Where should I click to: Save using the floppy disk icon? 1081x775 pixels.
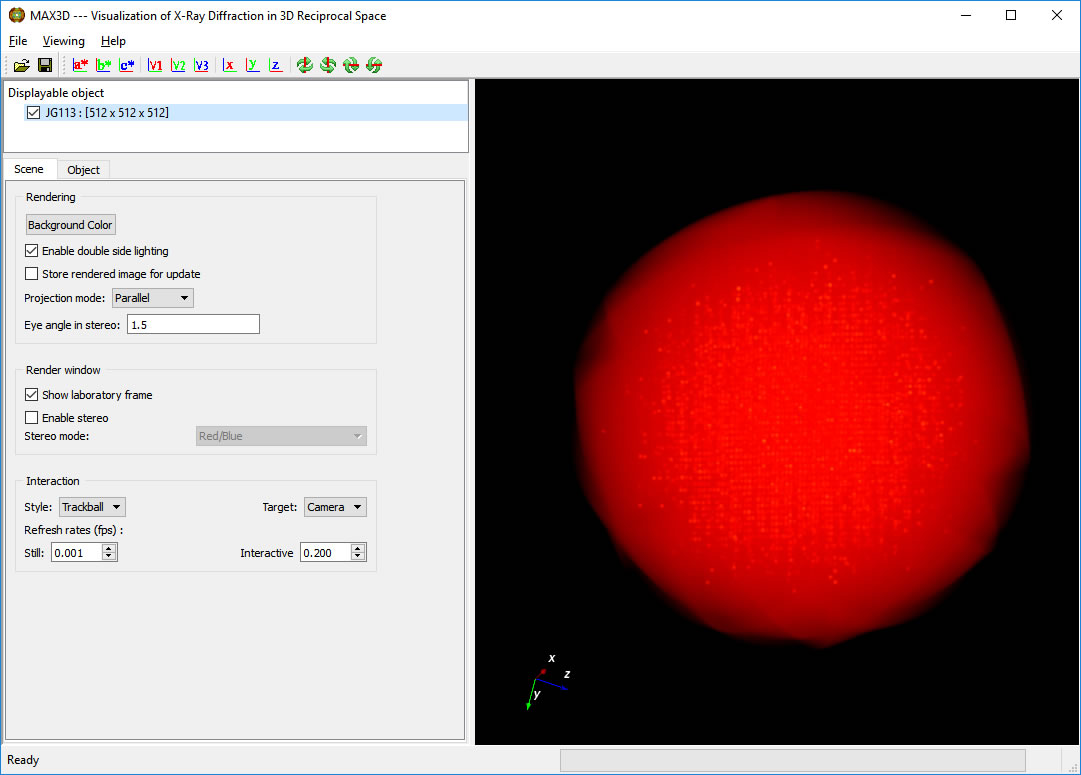coord(45,66)
